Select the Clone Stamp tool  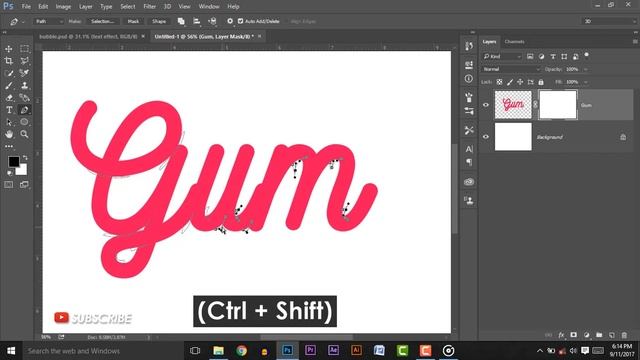click(x=24, y=85)
